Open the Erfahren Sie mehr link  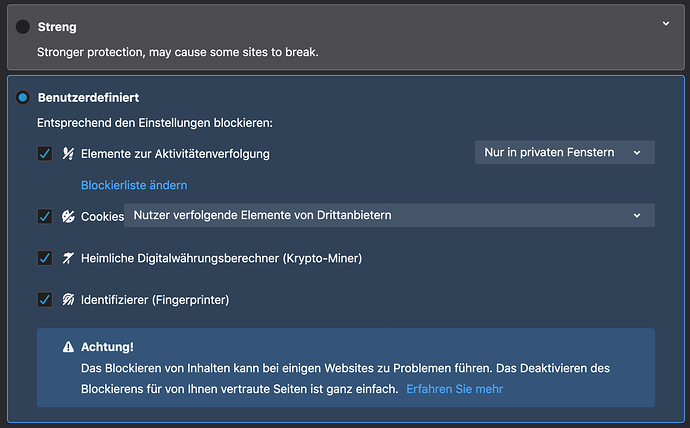(x=454, y=388)
